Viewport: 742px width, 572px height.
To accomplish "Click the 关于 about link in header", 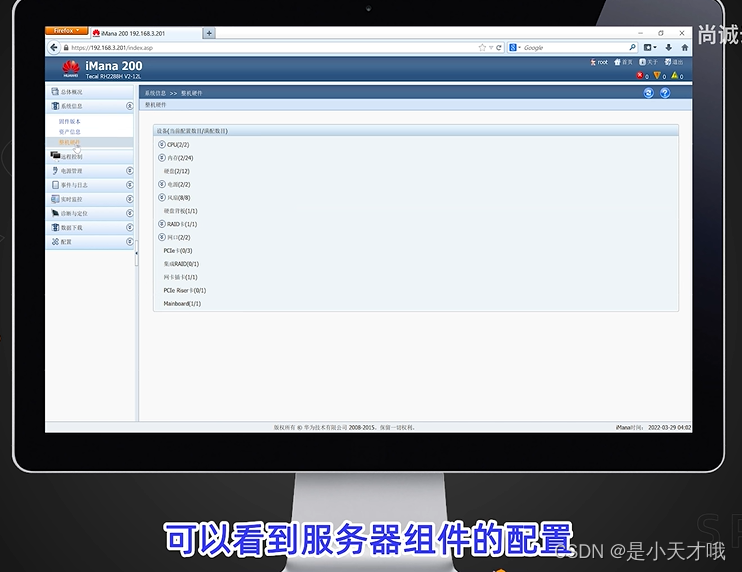I will click(x=648, y=62).
